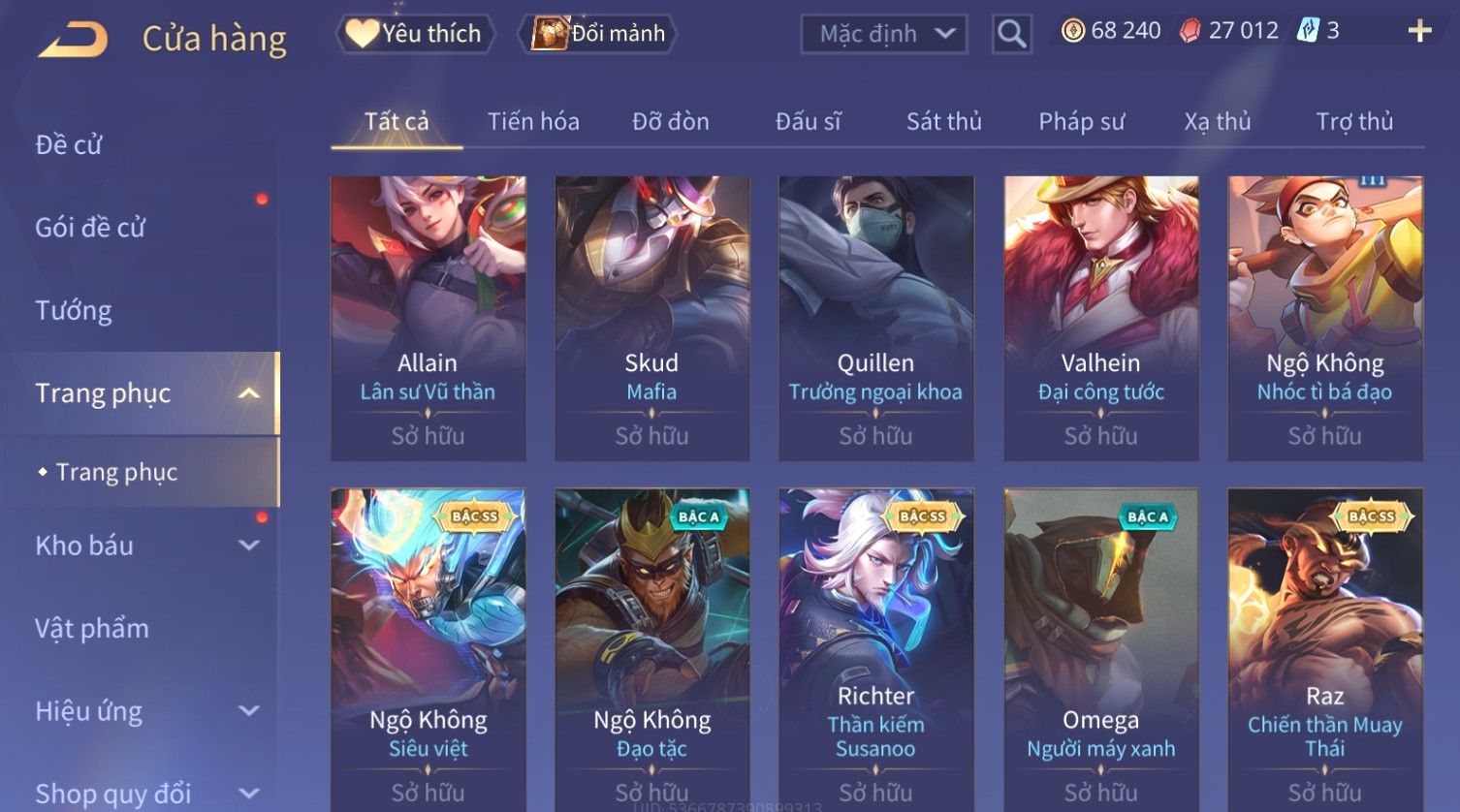Tap the plus icon to add currency

1419,31
